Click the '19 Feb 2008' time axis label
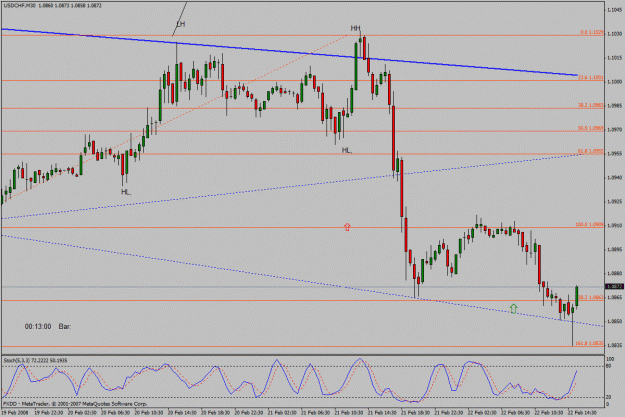Screen dimensions: 625x417 click(x=15, y=413)
